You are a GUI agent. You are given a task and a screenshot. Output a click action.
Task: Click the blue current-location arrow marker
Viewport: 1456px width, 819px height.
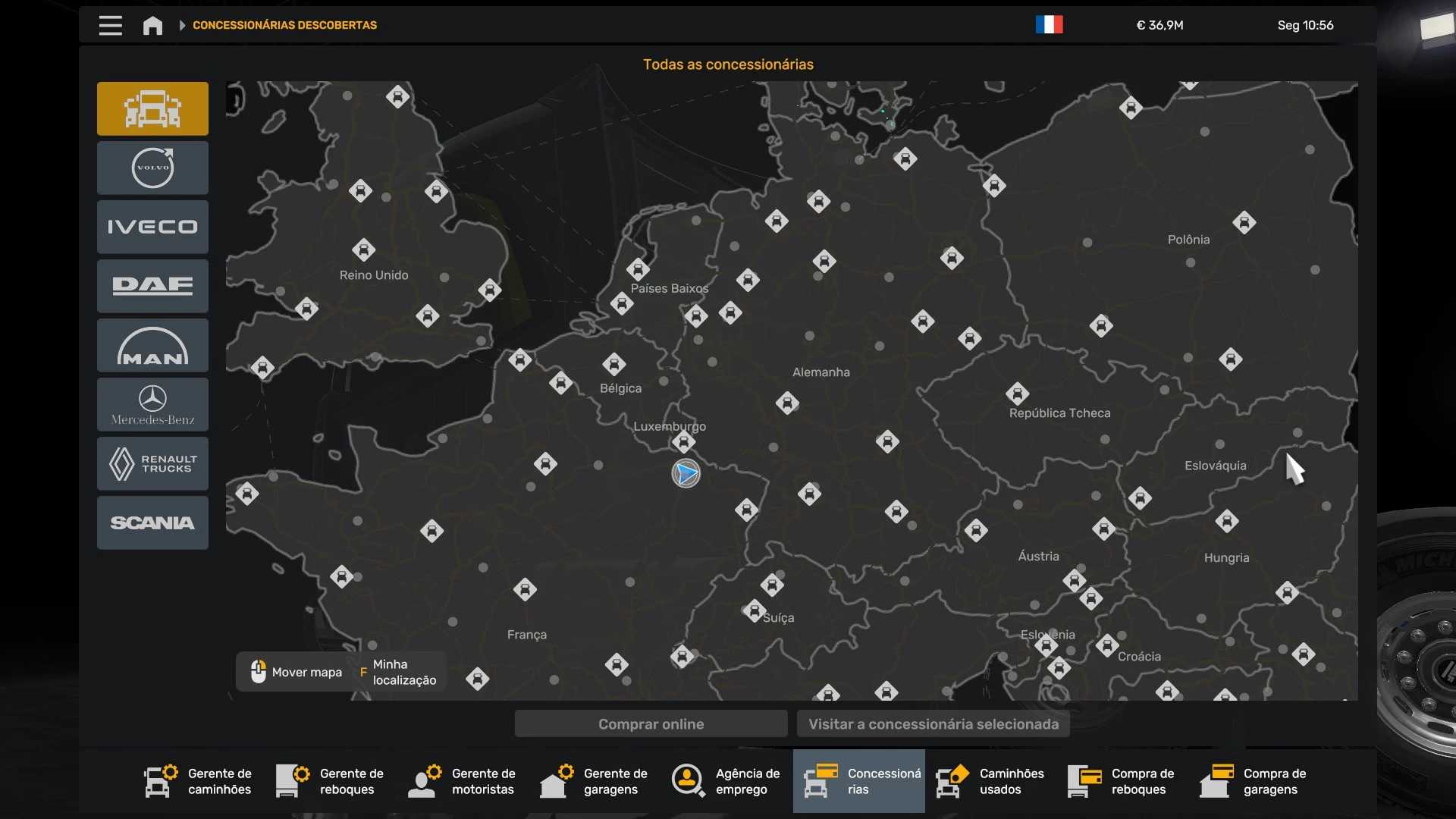click(686, 473)
